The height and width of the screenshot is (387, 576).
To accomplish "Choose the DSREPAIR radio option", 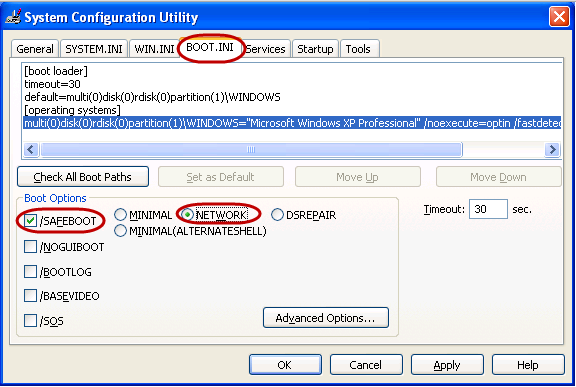I will pos(277,214).
